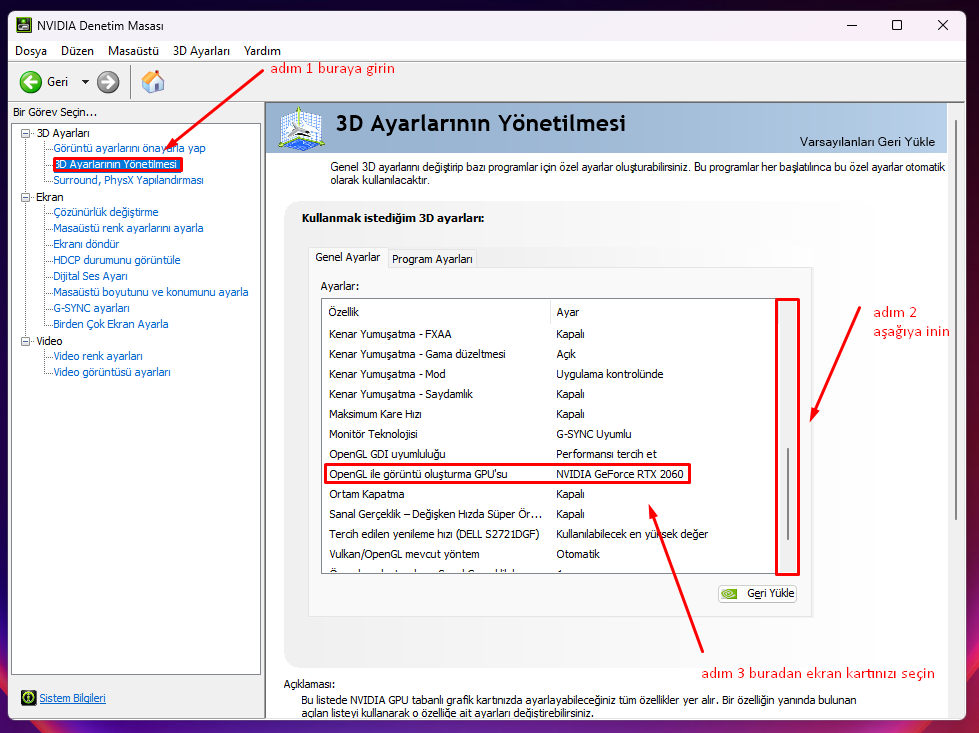Select 3D Ayarlarının Yönetilmesi tree item
Viewport: 979px width, 733px height.
pyautogui.click(x=116, y=164)
